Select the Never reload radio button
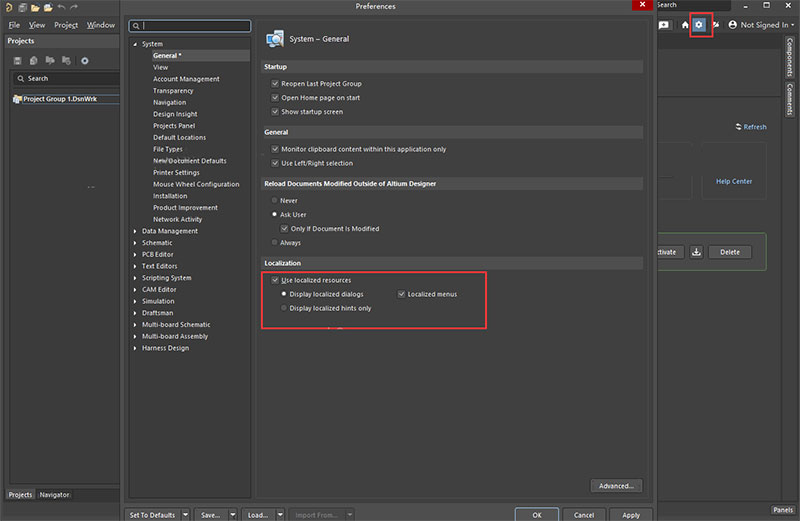Screen dimensions: 800x521 274,201
